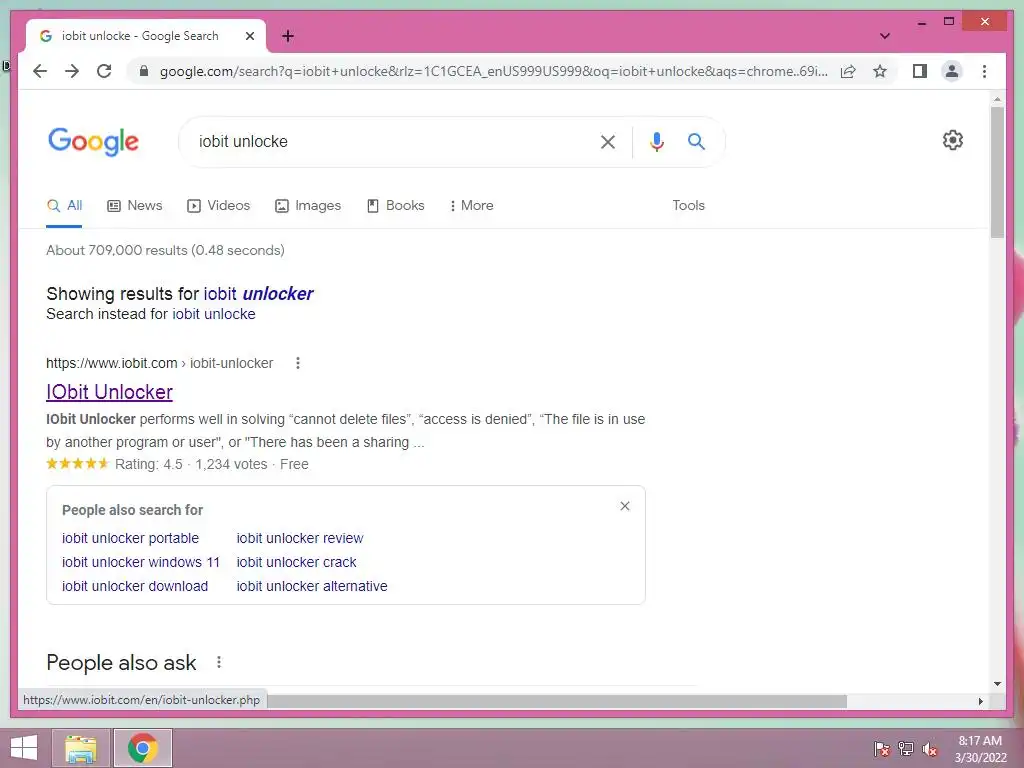Switch to the Images tab
This screenshot has width=1024, height=768.
[308, 206]
